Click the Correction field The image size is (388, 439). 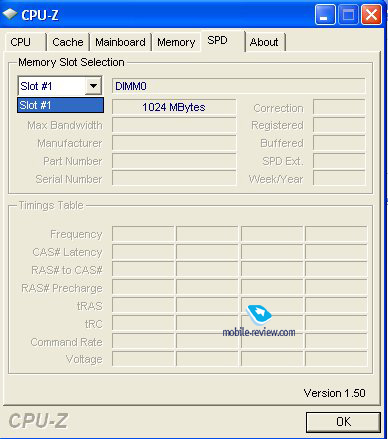pyautogui.click(x=339, y=107)
